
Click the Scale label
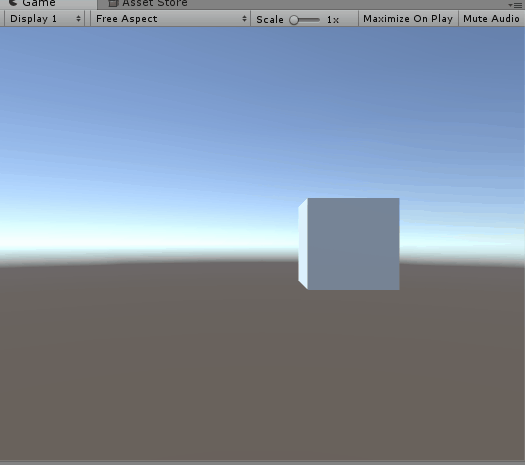click(270, 20)
